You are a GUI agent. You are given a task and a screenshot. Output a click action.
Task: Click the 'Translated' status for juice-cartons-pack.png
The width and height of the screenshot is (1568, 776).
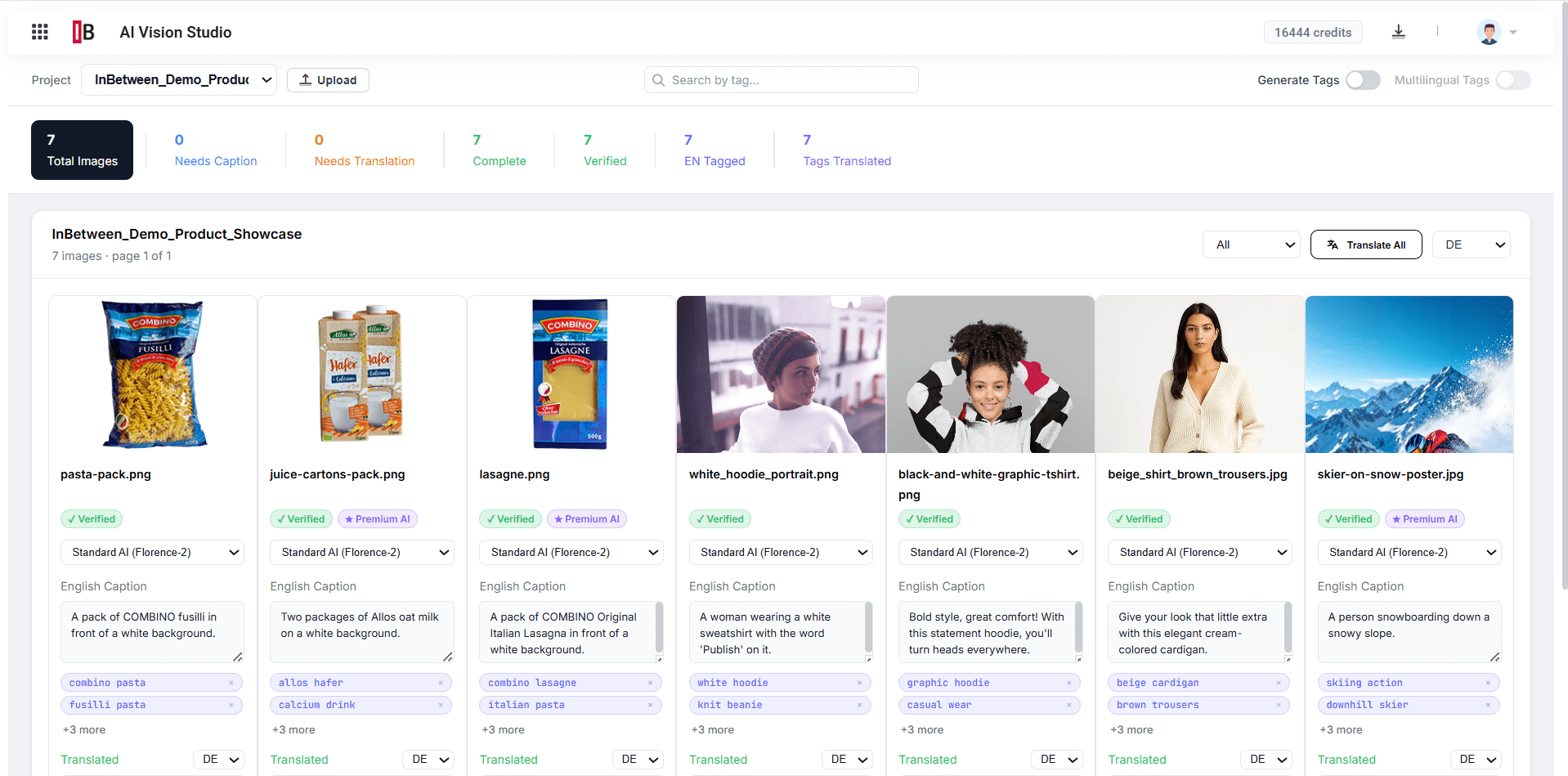(299, 760)
